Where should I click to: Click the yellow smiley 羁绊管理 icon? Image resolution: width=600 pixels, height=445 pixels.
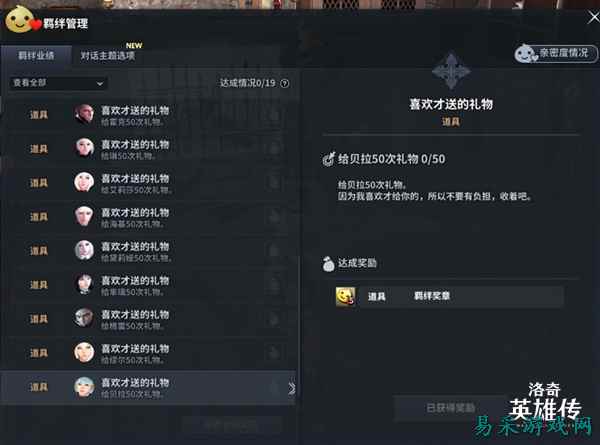pos(19,20)
